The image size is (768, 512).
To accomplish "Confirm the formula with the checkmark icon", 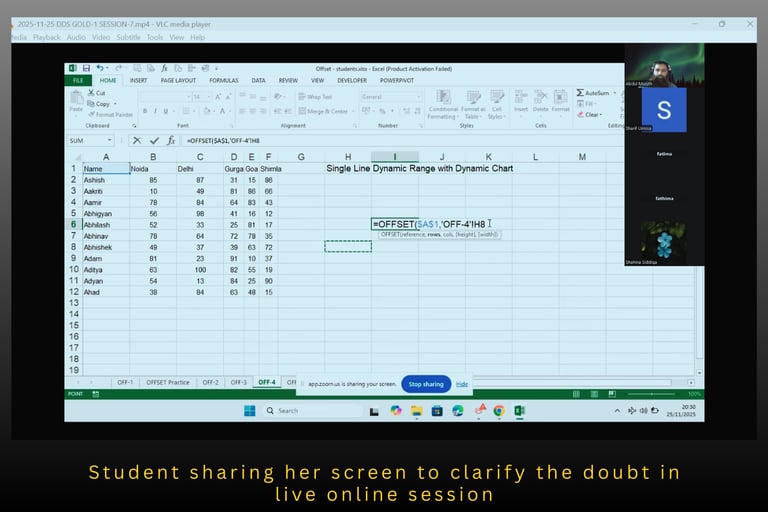I will [x=154, y=141].
